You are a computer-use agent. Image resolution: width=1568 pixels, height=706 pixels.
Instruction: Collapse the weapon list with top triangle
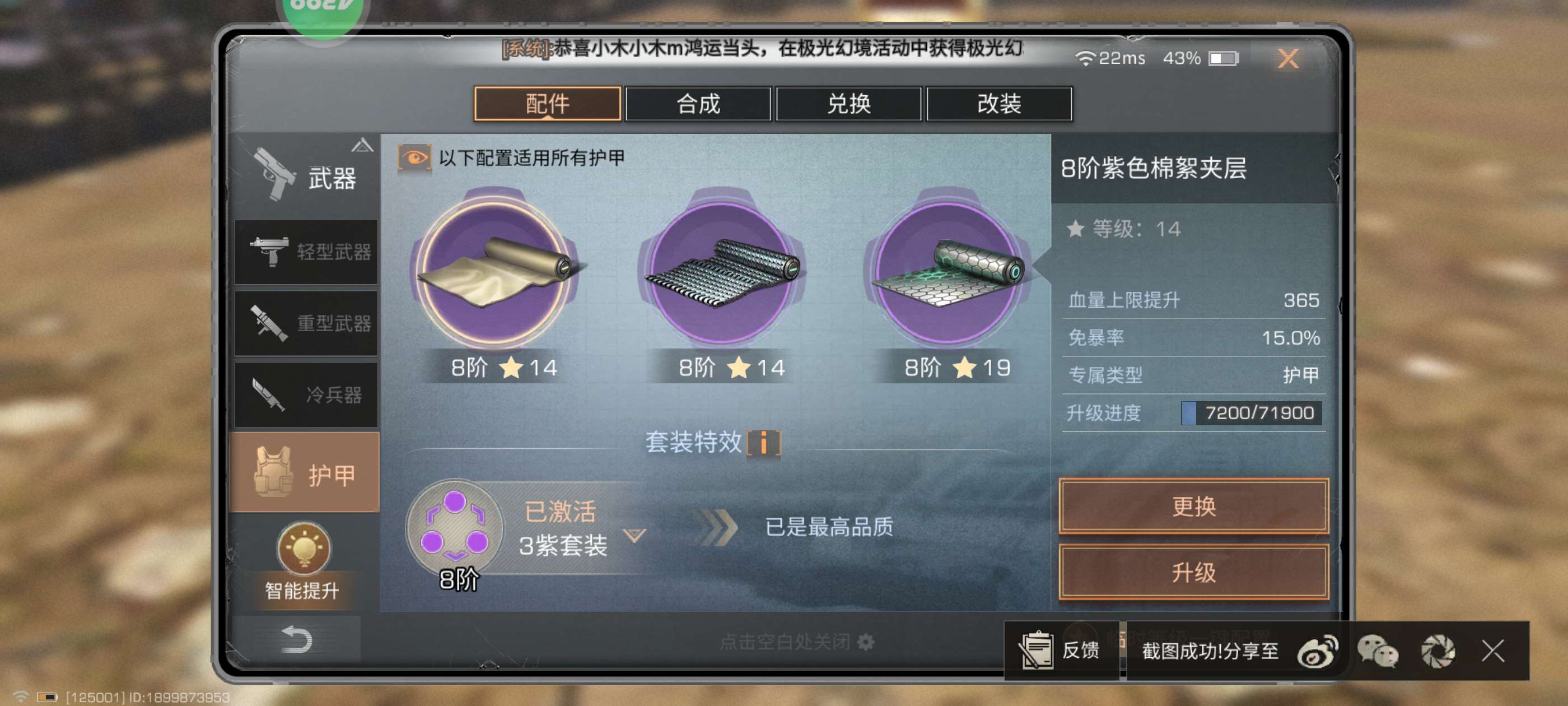362,145
